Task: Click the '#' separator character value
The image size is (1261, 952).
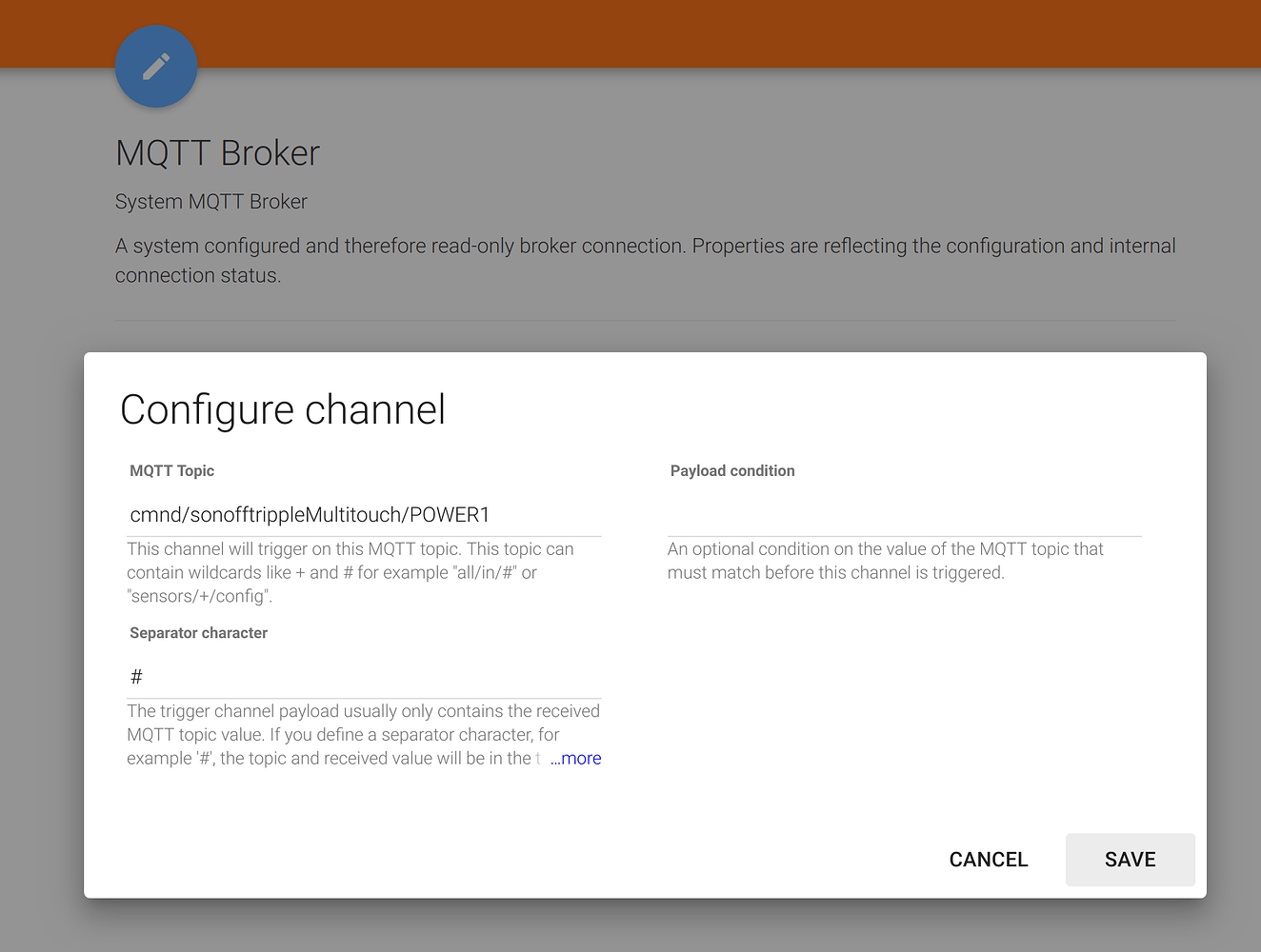Action: [136, 676]
